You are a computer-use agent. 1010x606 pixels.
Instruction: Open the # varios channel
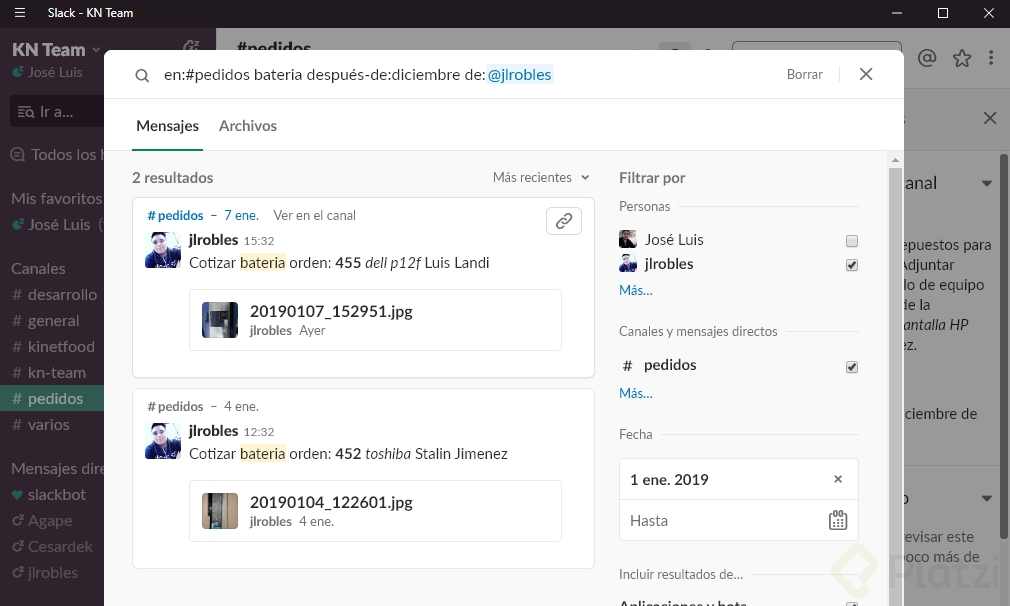coord(41,424)
